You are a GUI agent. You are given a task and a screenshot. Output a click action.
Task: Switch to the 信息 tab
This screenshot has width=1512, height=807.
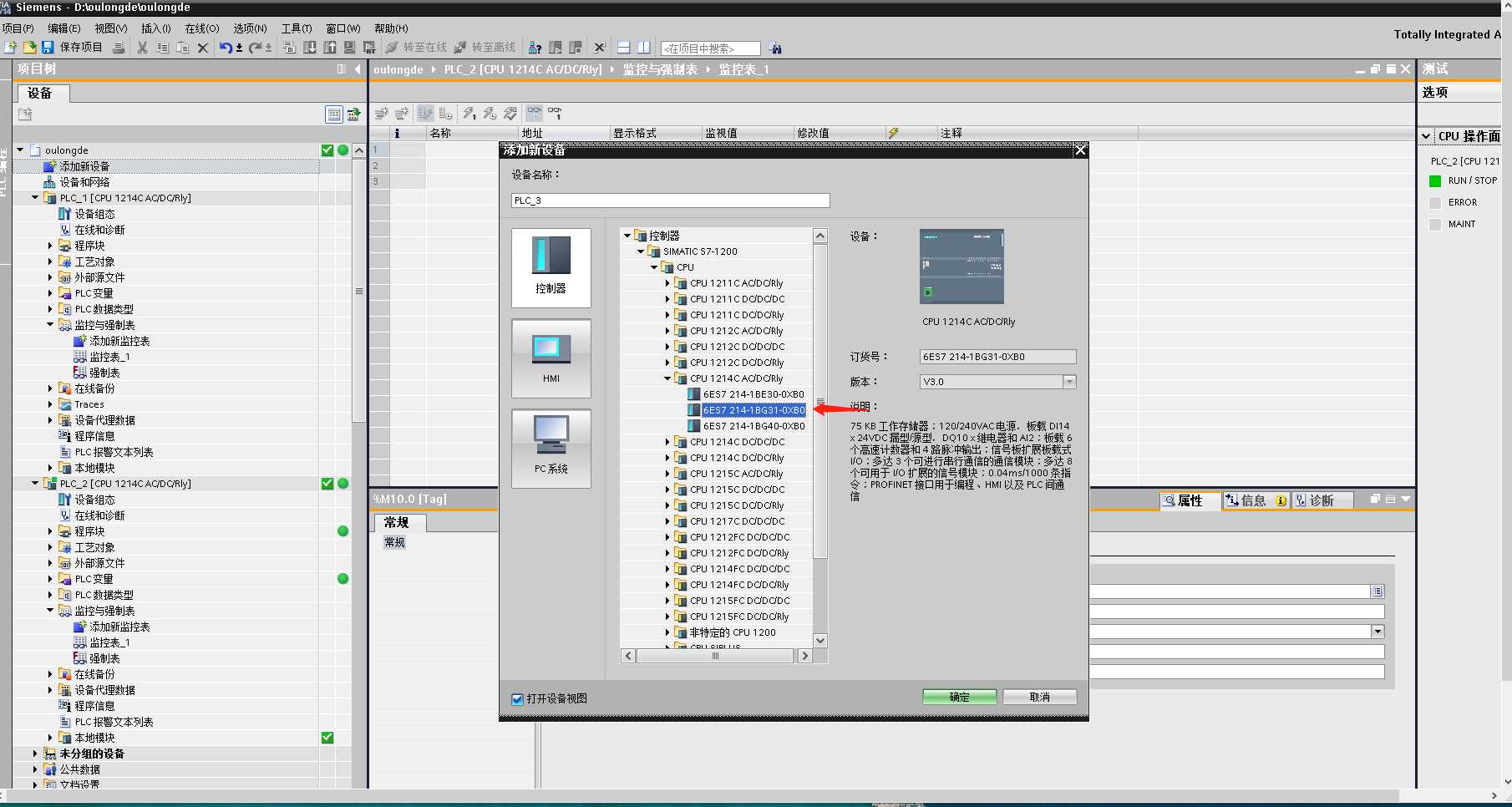(1256, 500)
